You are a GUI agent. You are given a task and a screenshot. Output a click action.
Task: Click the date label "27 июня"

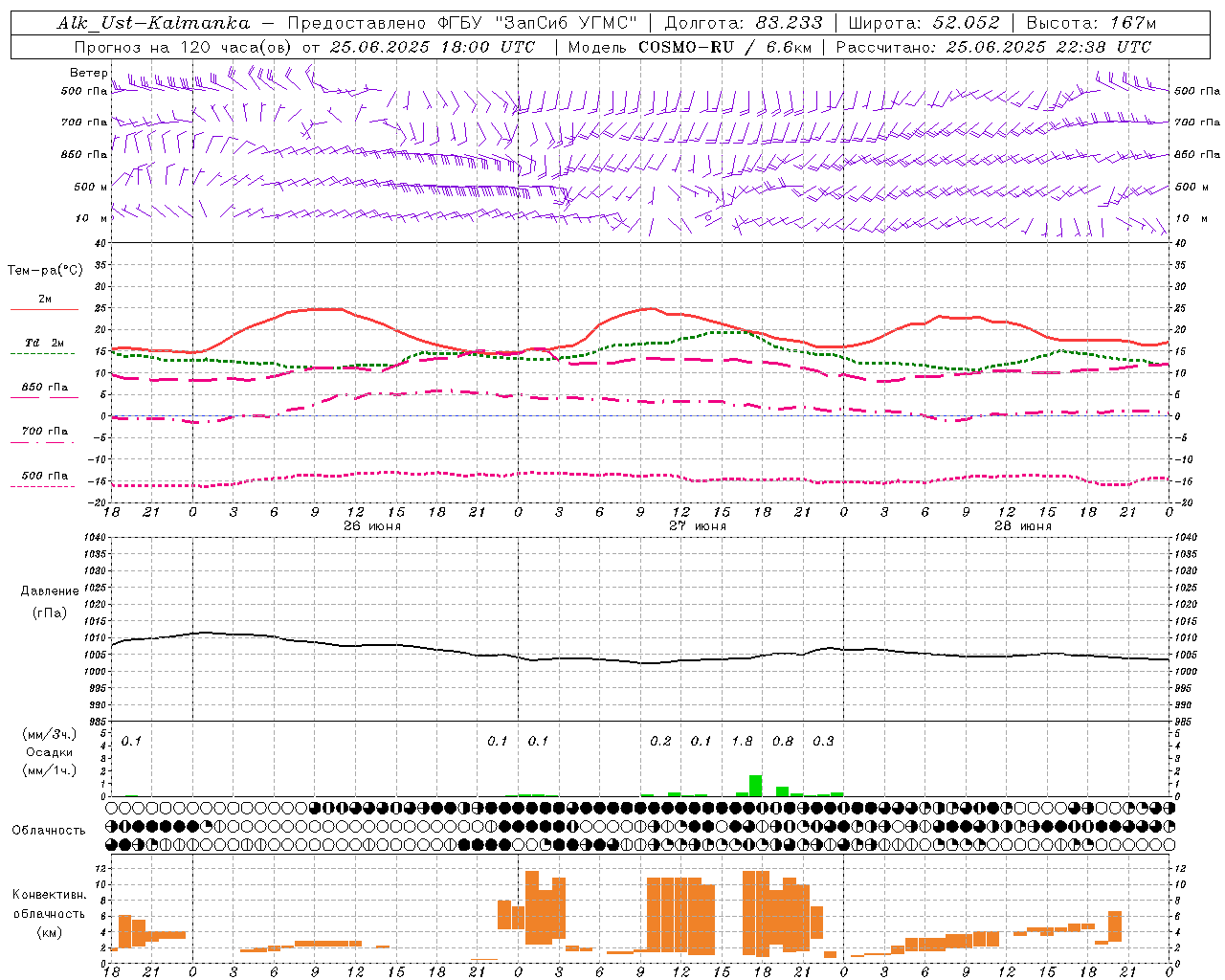(698, 525)
